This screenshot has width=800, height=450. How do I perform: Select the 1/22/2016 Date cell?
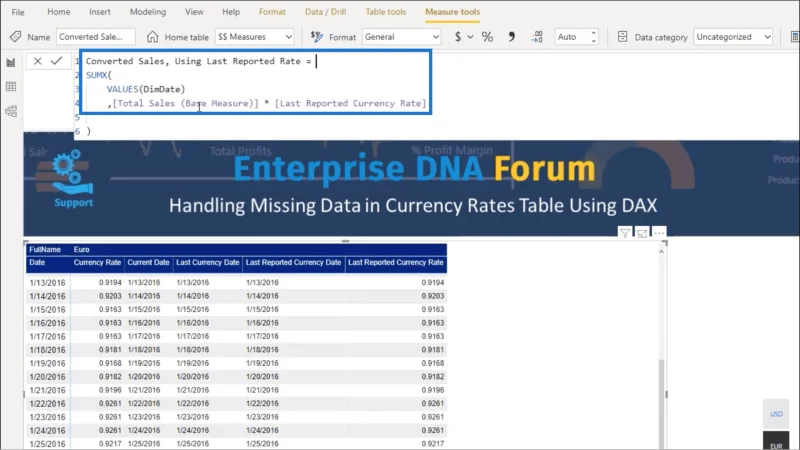pyautogui.click(x=47, y=404)
